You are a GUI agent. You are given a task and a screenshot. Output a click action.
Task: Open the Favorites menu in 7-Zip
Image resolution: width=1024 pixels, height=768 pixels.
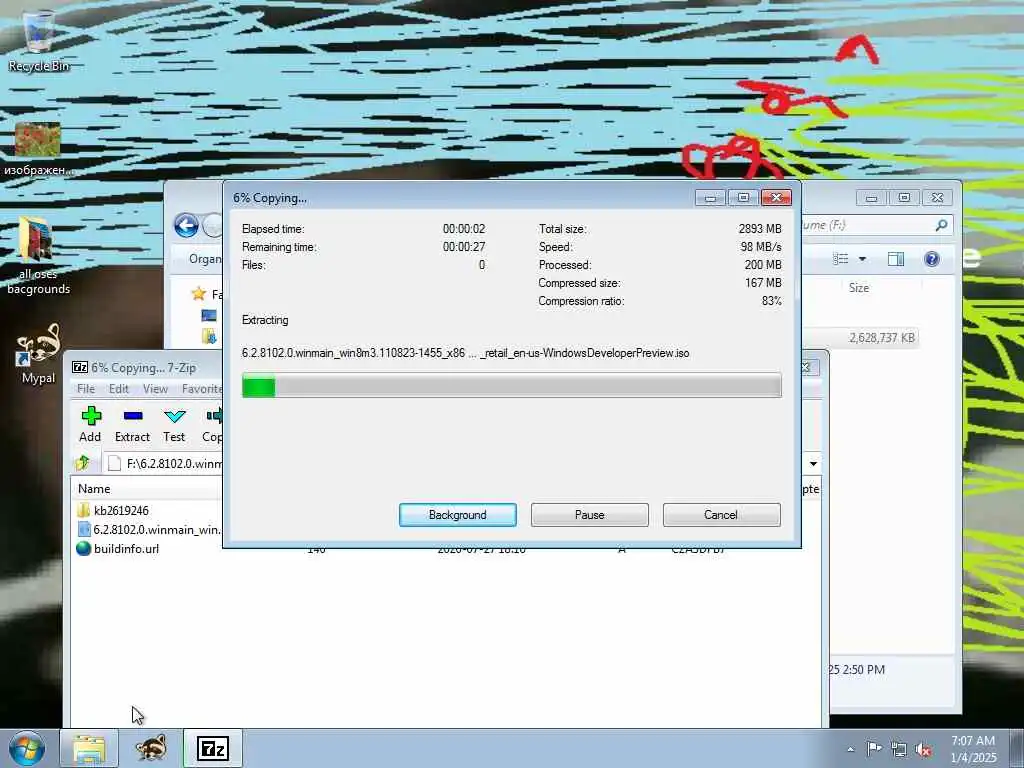coord(202,389)
